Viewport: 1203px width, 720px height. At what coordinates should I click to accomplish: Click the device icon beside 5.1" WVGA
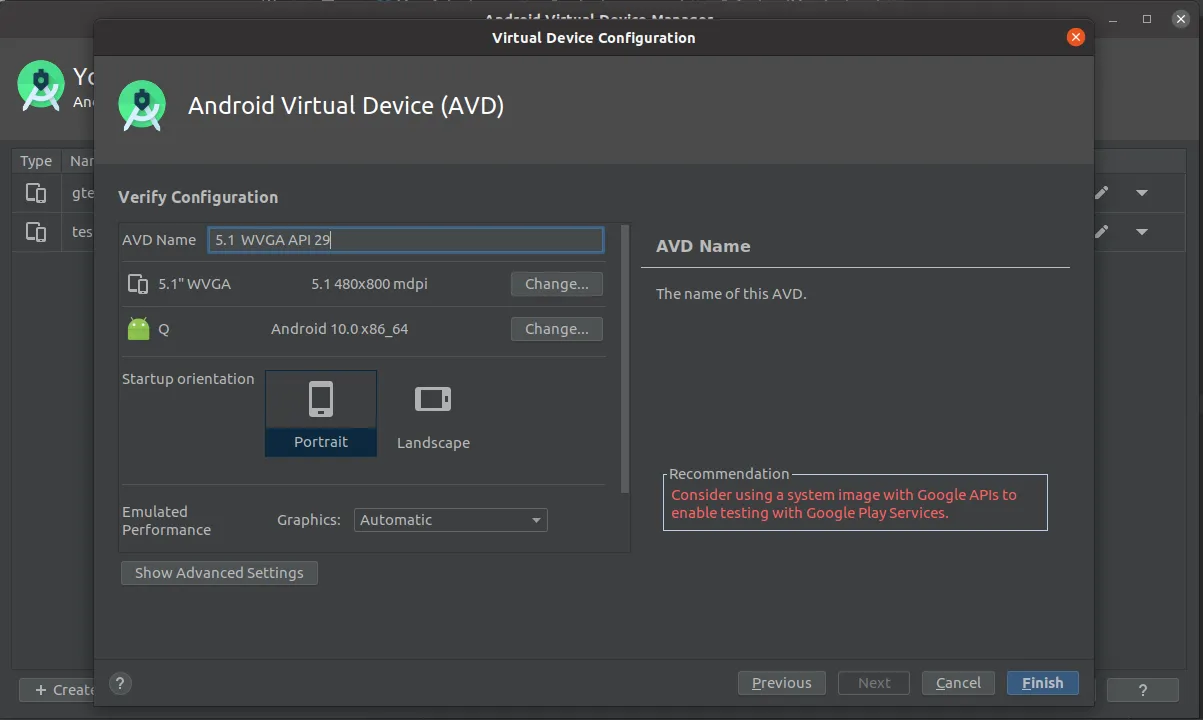[138, 284]
